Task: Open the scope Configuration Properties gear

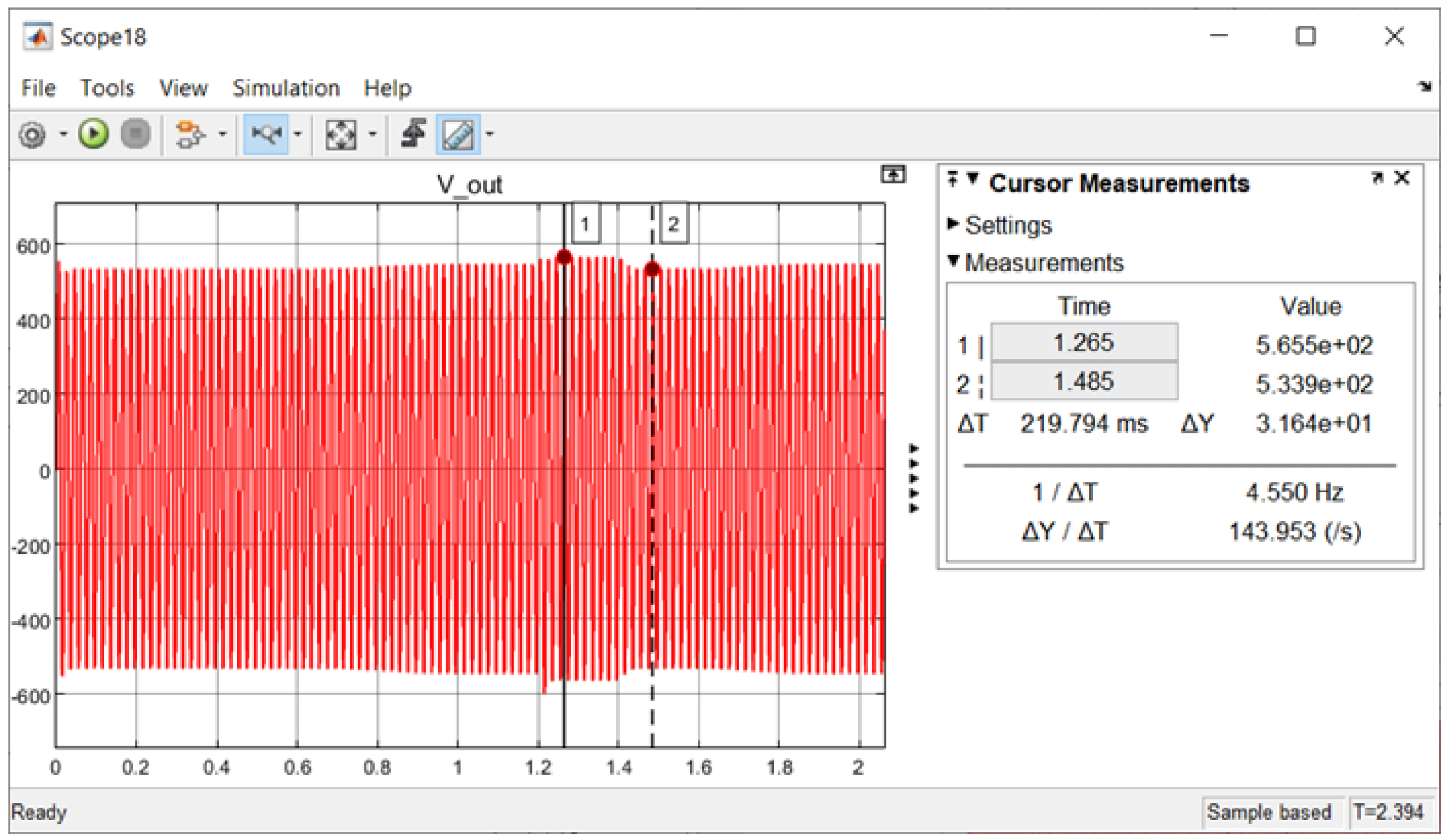Action: (x=32, y=135)
